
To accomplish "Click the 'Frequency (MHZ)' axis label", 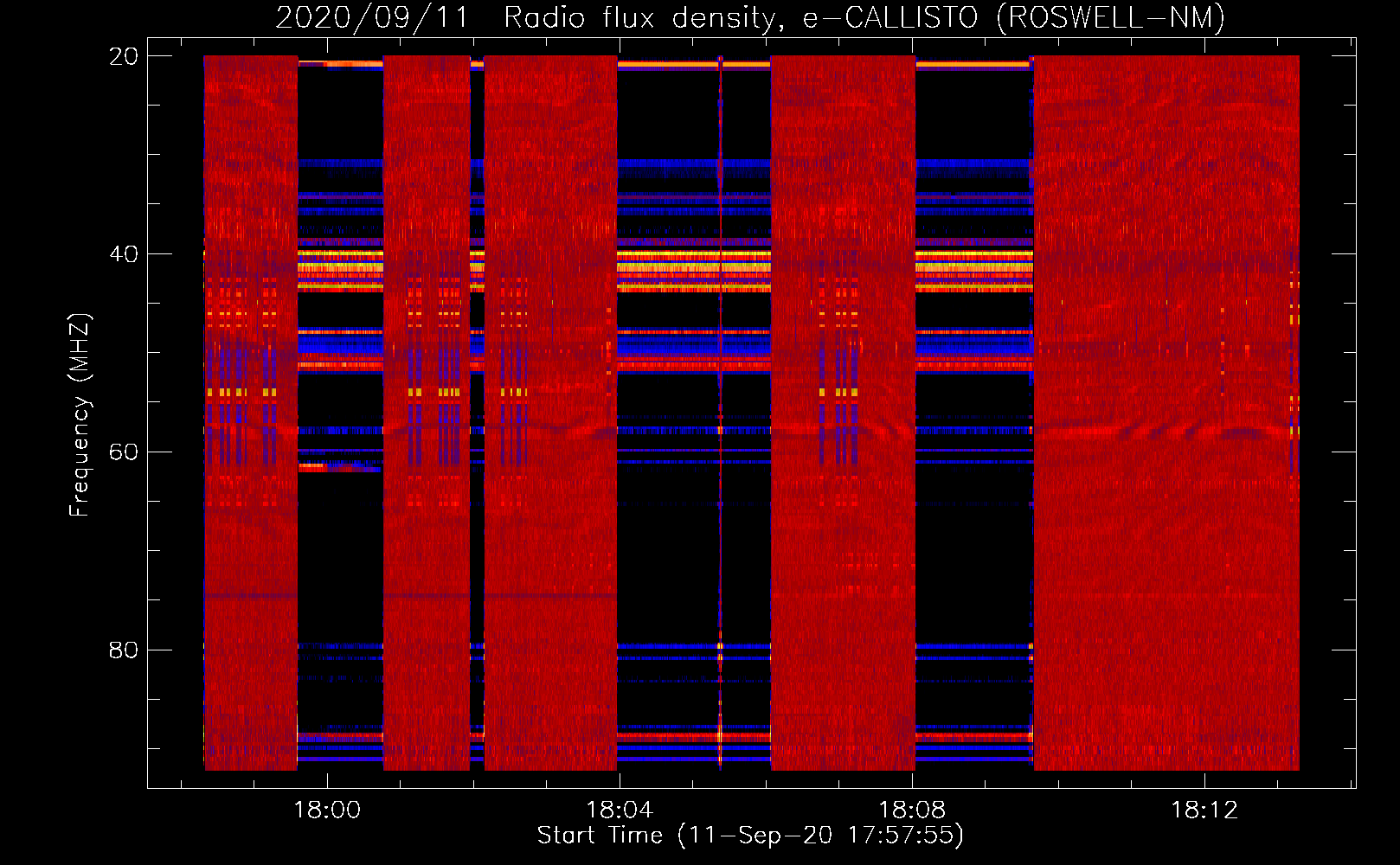I will tap(80, 414).
